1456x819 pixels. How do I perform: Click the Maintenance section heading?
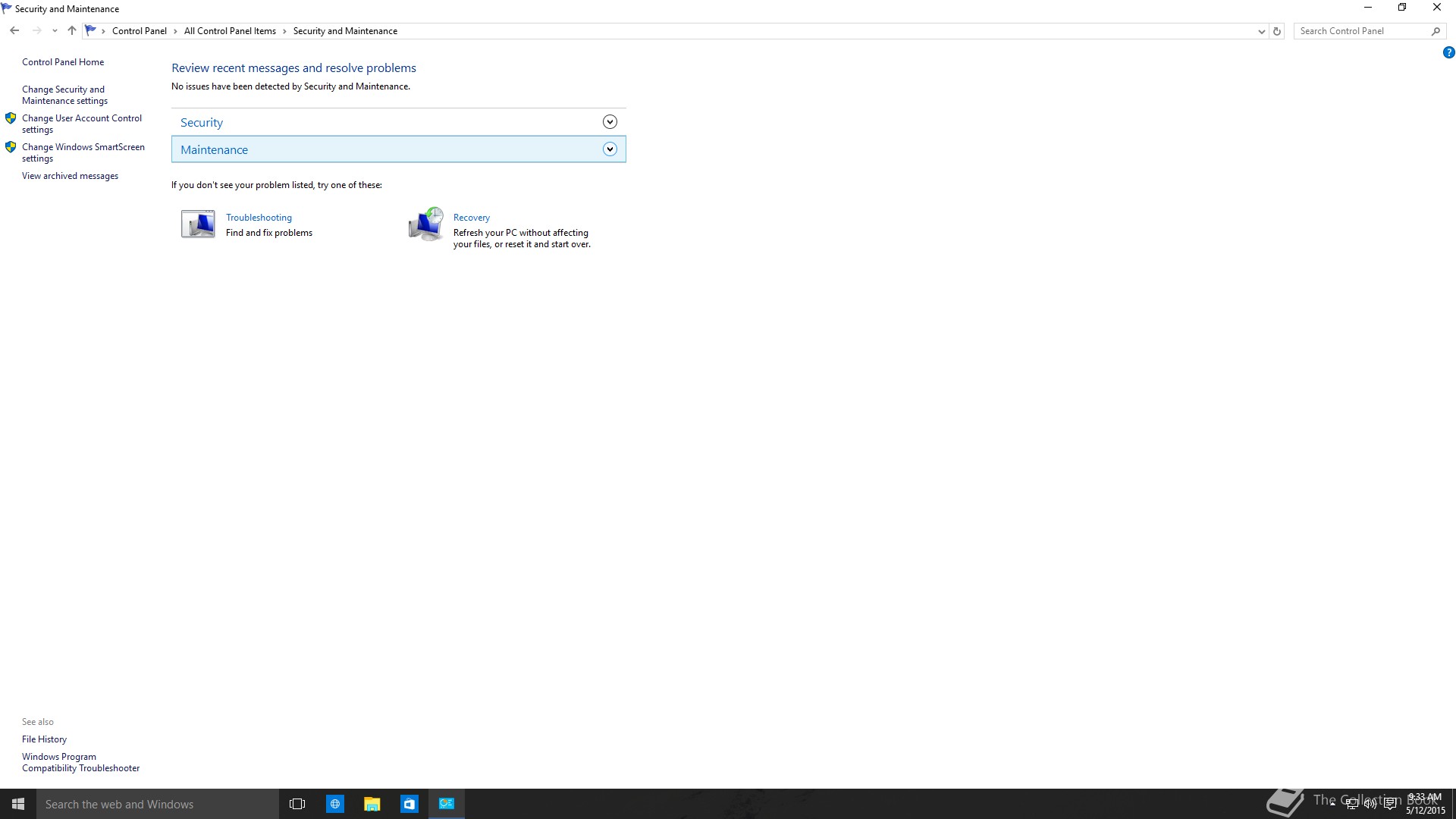point(214,149)
